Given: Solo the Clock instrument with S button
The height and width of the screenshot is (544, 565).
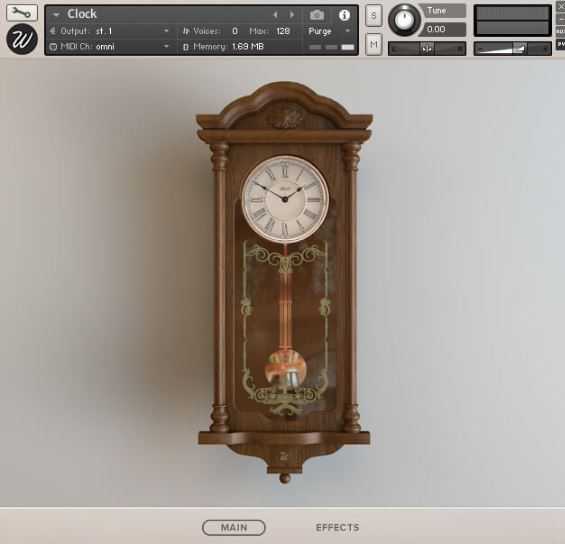Looking at the screenshot, I should [x=373, y=15].
